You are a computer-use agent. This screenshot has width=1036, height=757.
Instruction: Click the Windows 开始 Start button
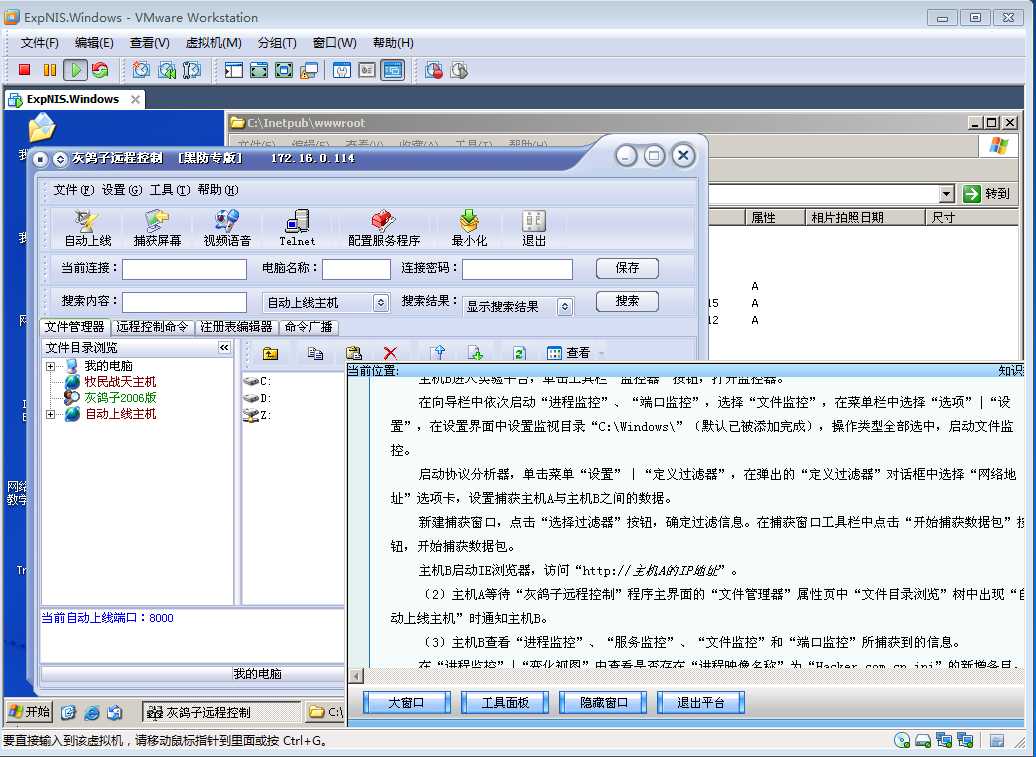tap(28, 711)
